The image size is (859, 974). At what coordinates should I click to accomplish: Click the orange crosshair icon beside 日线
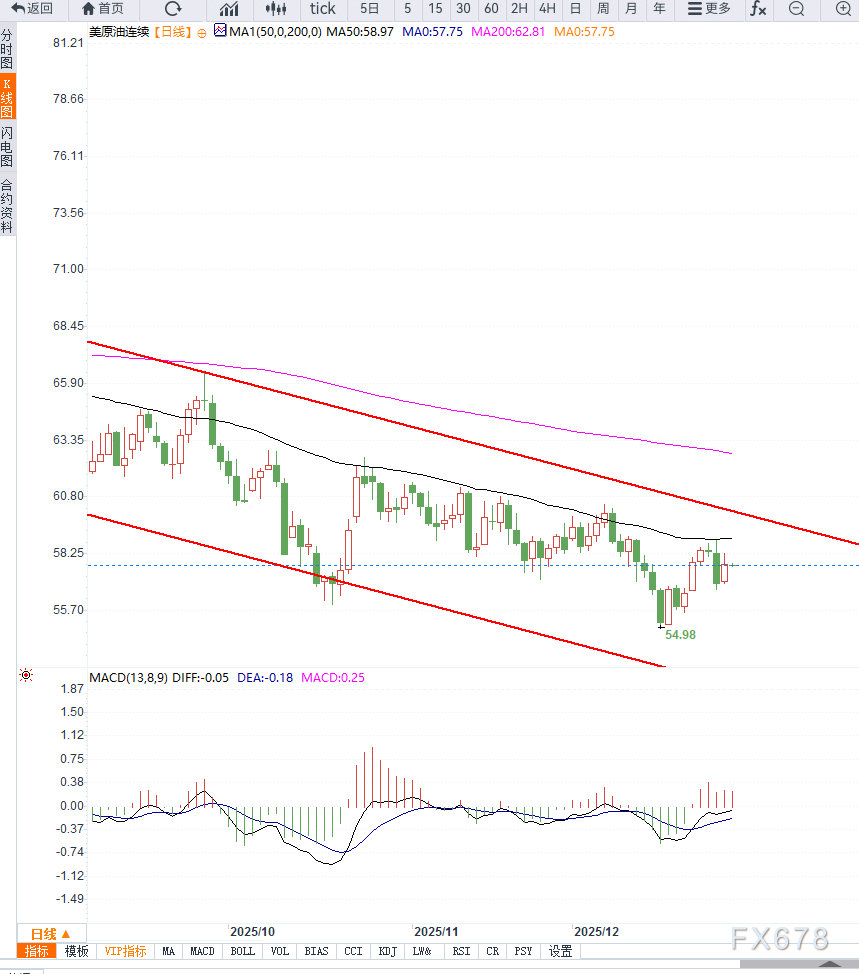click(x=202, y=33)
